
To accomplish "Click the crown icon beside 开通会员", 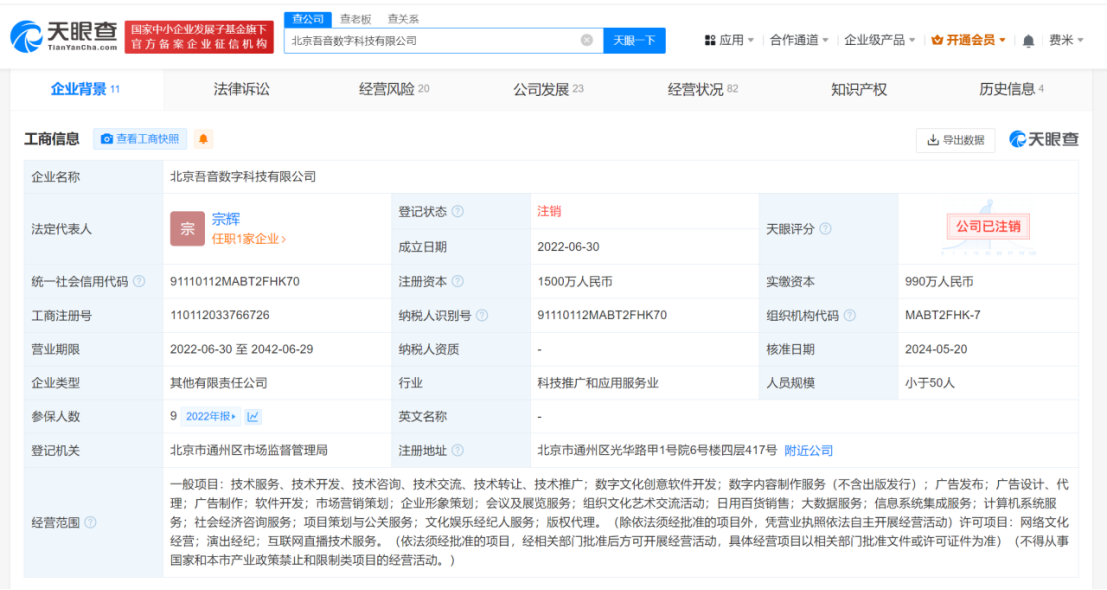I will click(936, 40).
